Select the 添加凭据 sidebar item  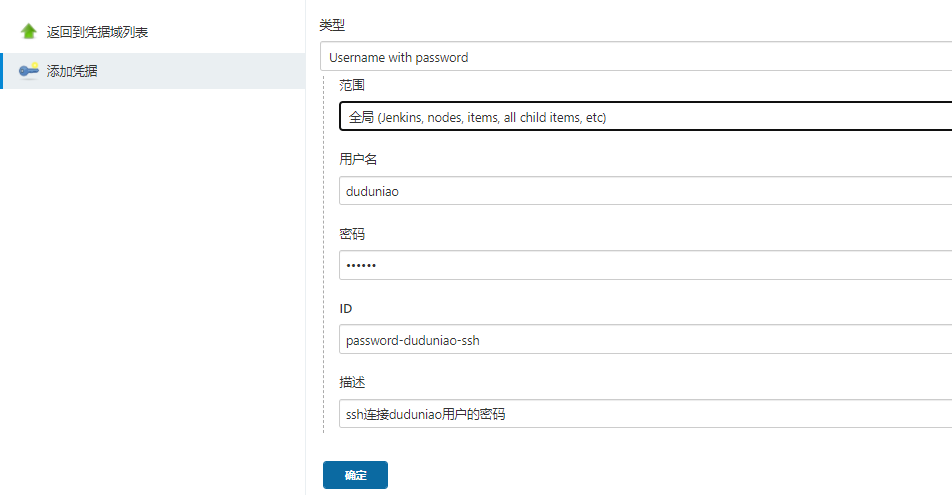pos(72,71)
